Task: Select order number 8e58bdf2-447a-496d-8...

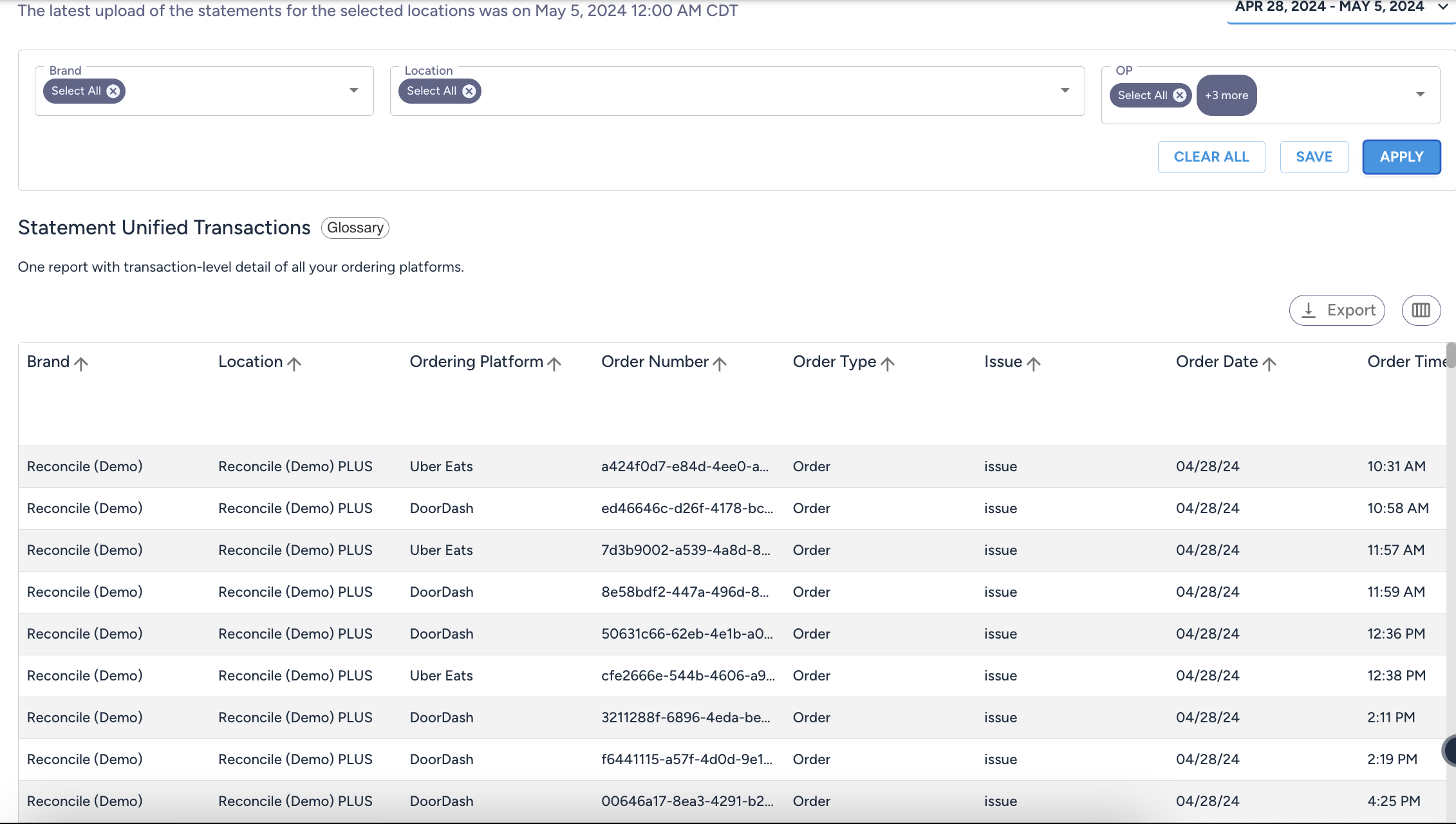Action: 685,592
